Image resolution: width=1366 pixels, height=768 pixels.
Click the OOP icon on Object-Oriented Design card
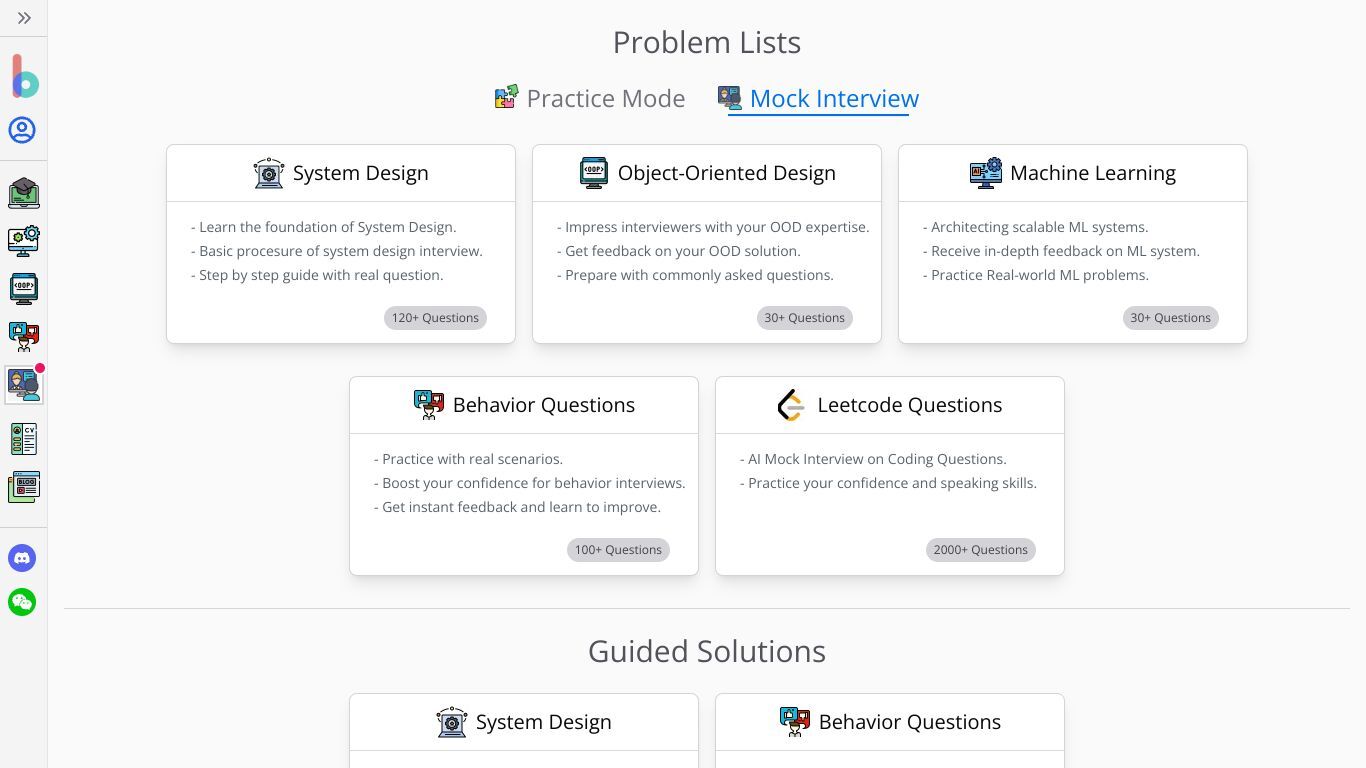(x=594, y=173)
